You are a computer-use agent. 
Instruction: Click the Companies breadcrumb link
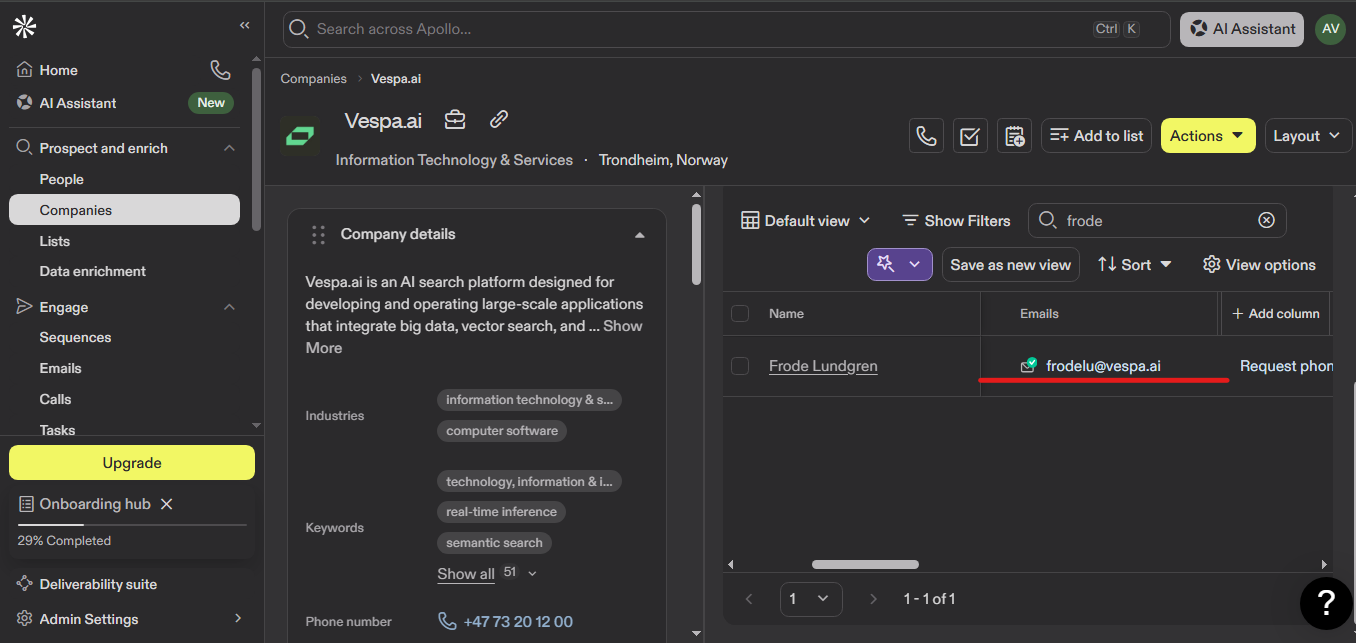(x=314, y=78)
